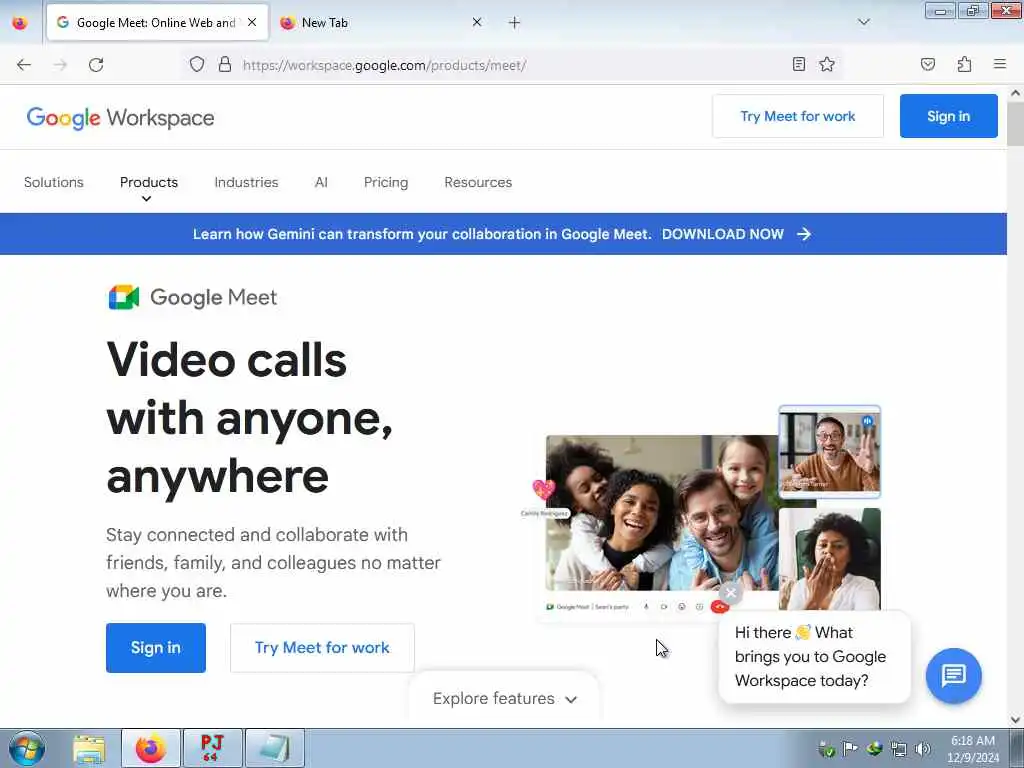Viewport: 1024px width, 768px height.
Task: Click the network tray icon
Action: [899, 749]
